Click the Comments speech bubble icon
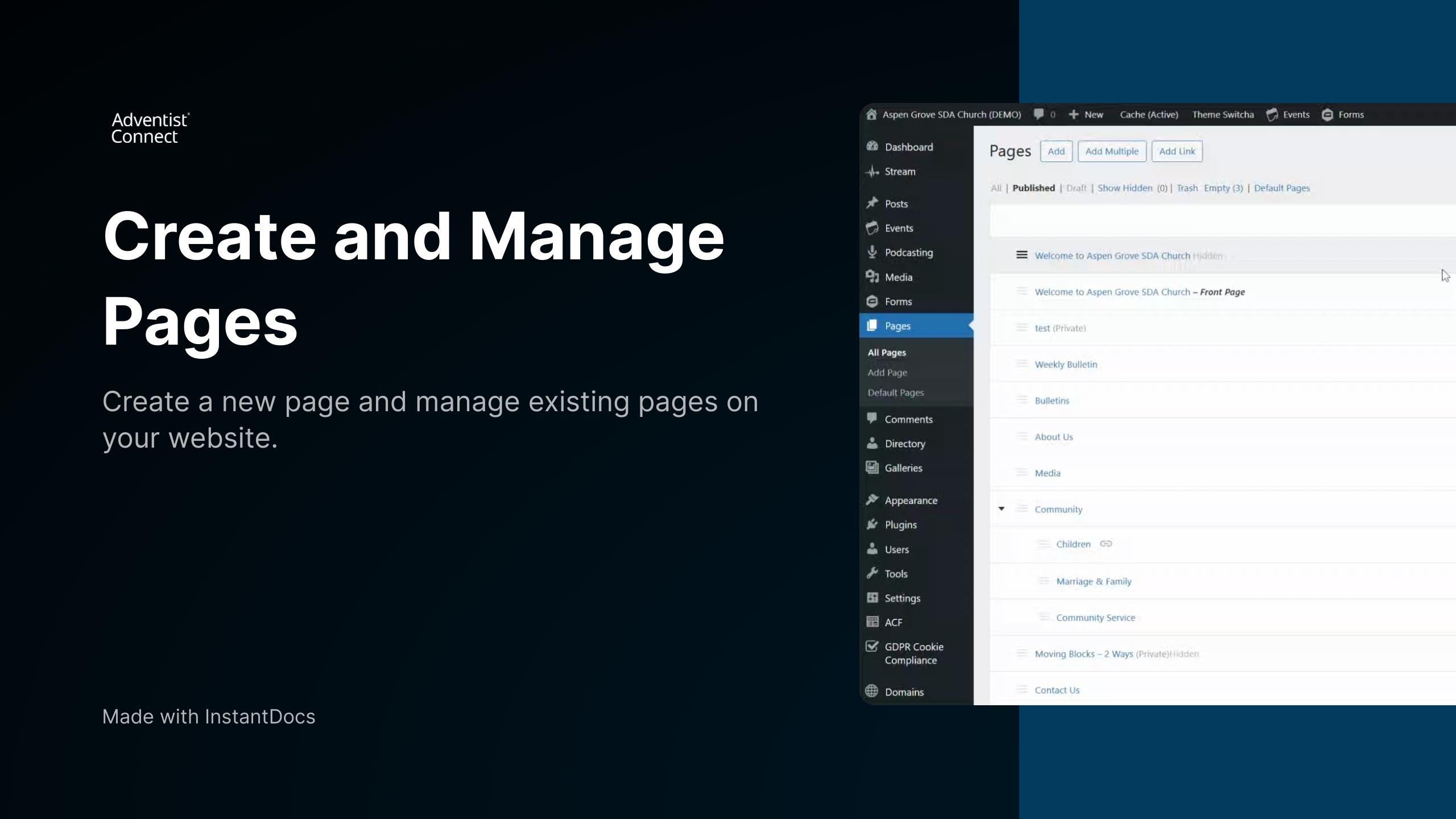The width and height of the screenshot is (1456, 819). click(873, 419)
